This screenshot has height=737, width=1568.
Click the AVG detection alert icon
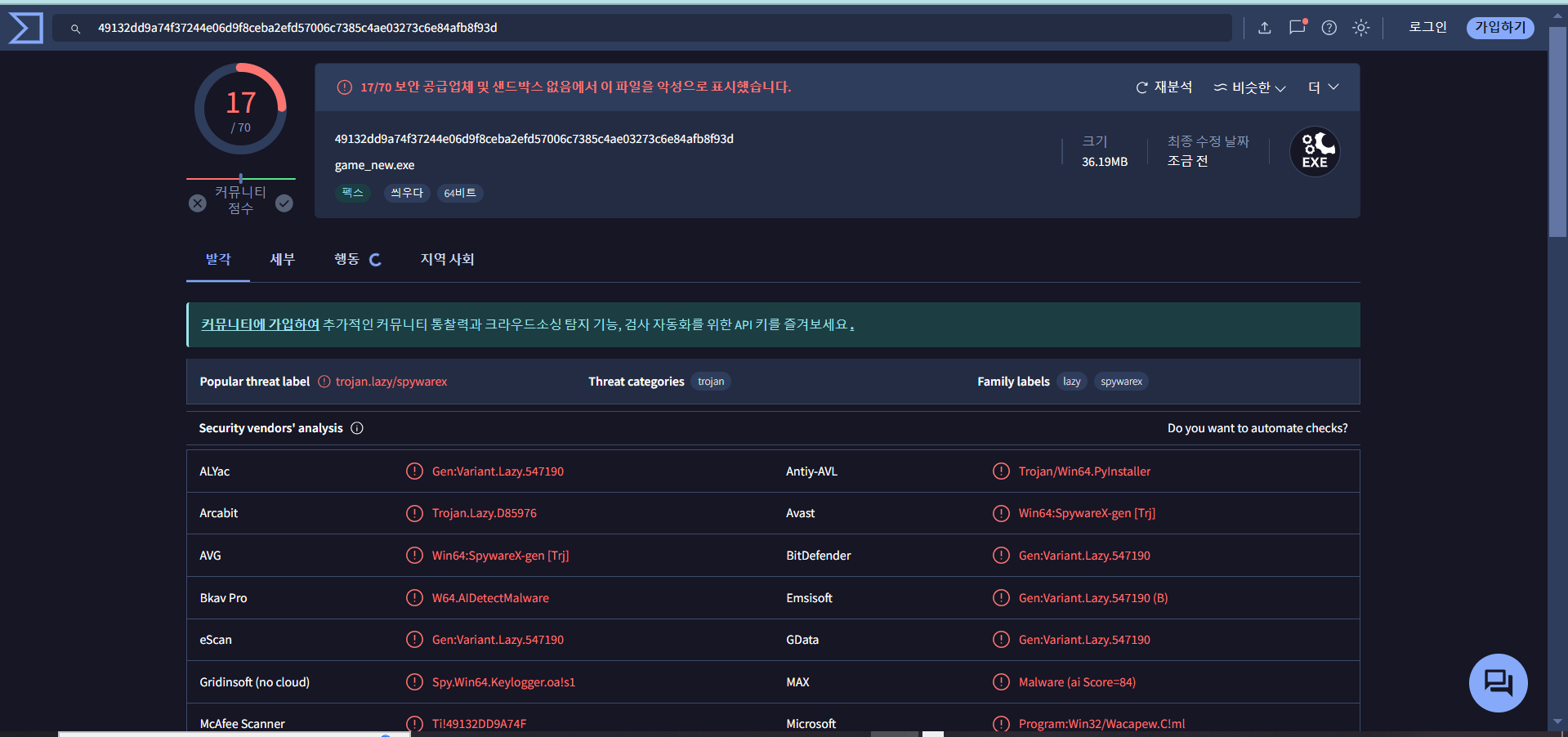coord(414,556)
